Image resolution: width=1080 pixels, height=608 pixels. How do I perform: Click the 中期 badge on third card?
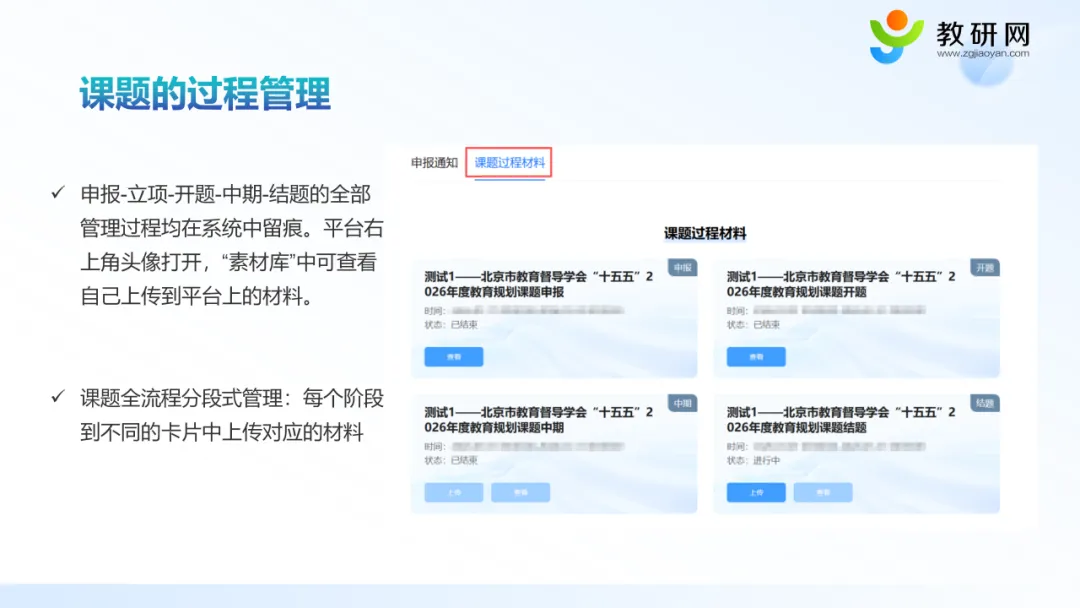(683, 403)
